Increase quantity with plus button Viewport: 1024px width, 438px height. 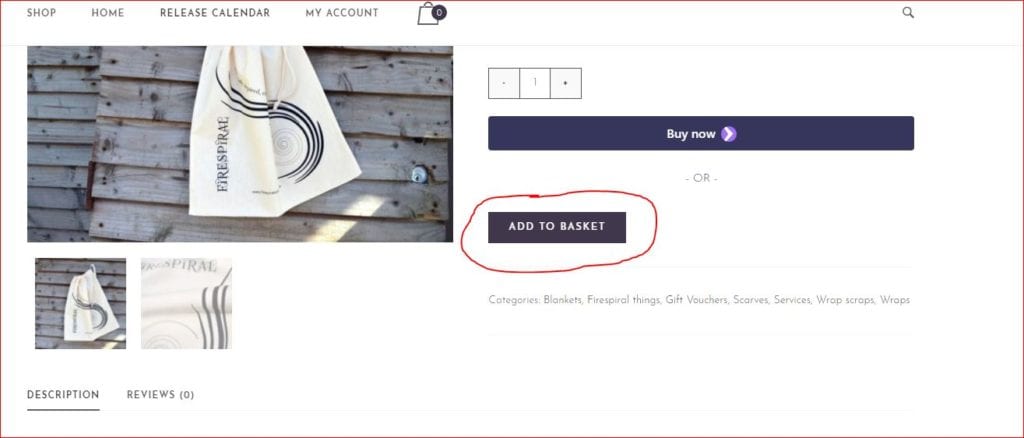tap(566, 84)
